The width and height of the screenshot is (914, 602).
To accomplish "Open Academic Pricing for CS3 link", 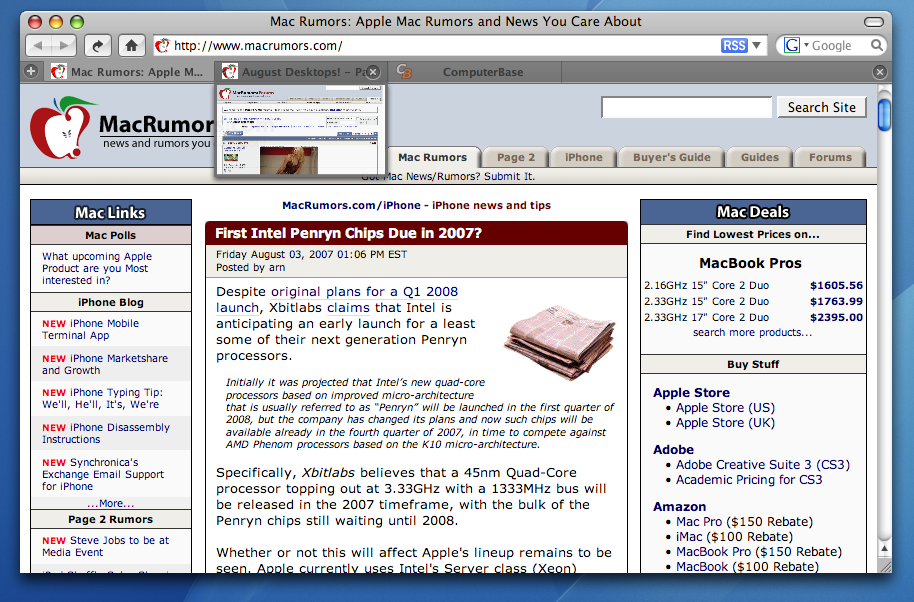I will click(749, 480).
